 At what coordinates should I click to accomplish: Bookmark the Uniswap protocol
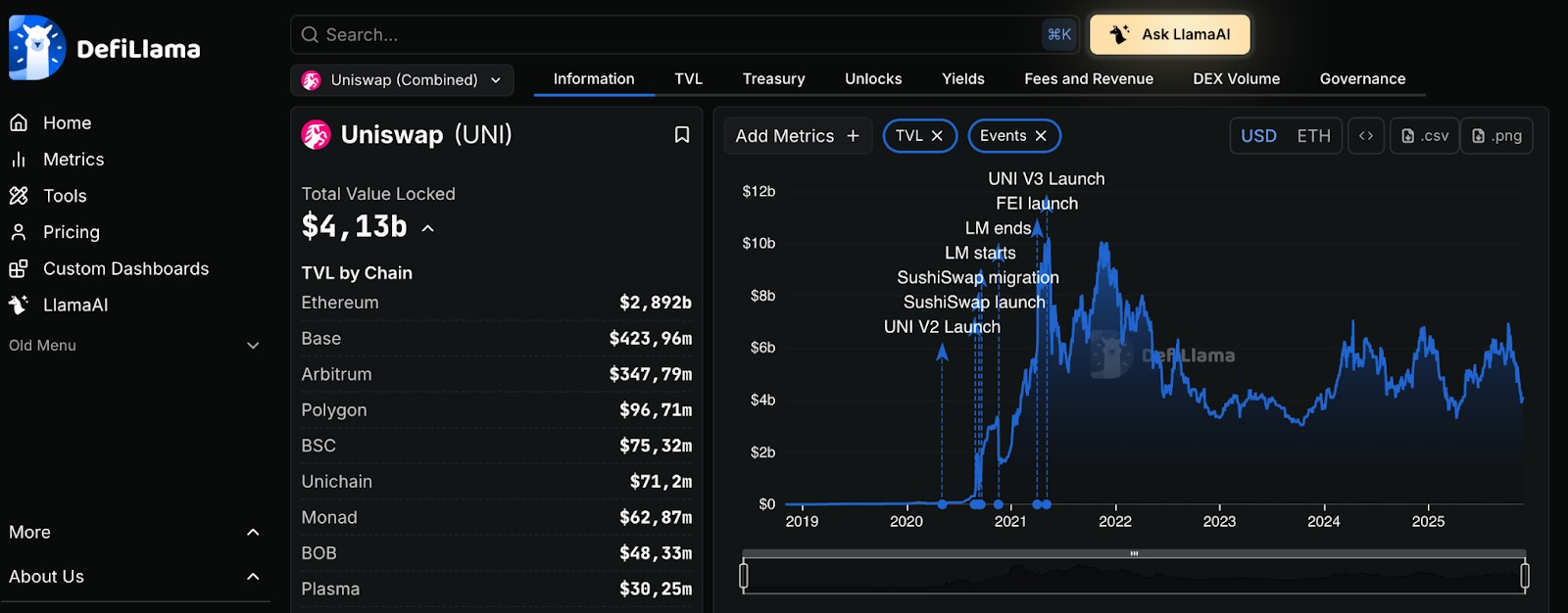(682, 135)
